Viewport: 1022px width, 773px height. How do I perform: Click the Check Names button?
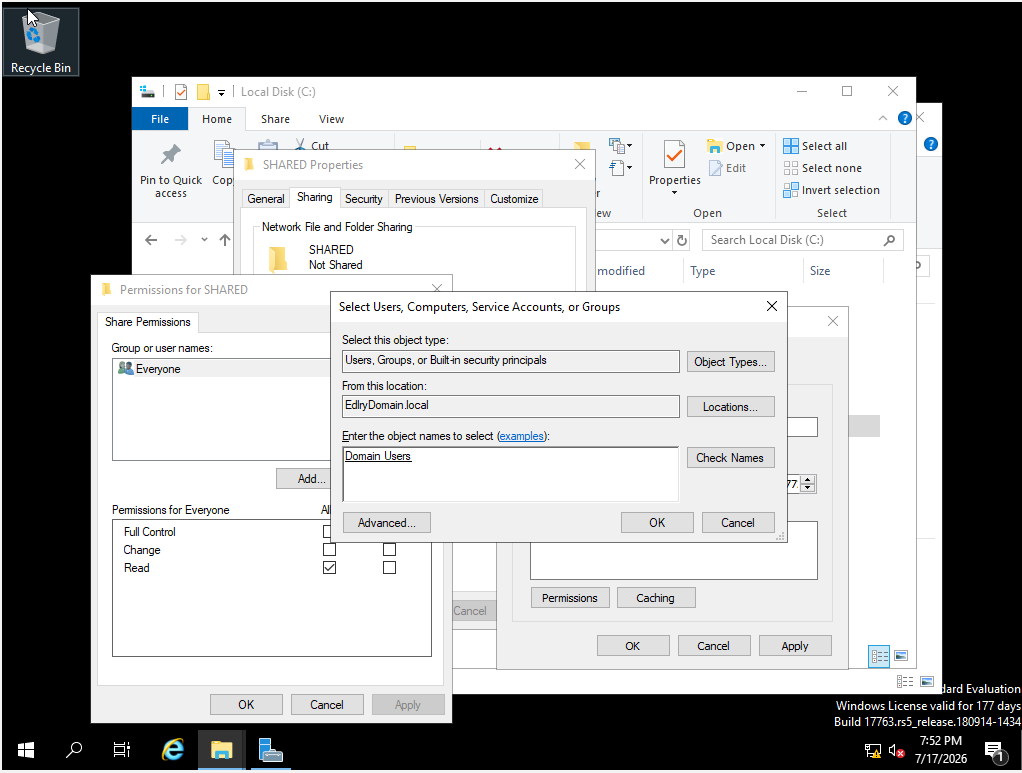(730, 458)
